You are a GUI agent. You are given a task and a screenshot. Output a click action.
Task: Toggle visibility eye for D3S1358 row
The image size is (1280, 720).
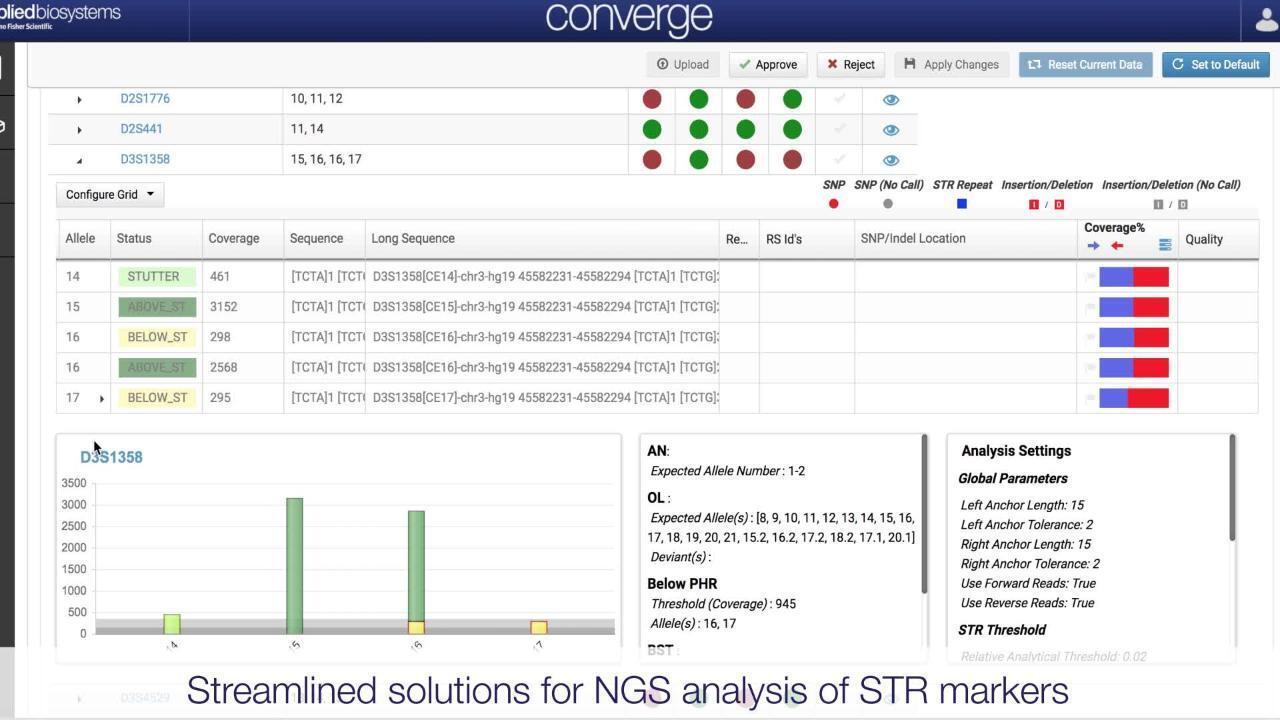(x=891, y=160)
